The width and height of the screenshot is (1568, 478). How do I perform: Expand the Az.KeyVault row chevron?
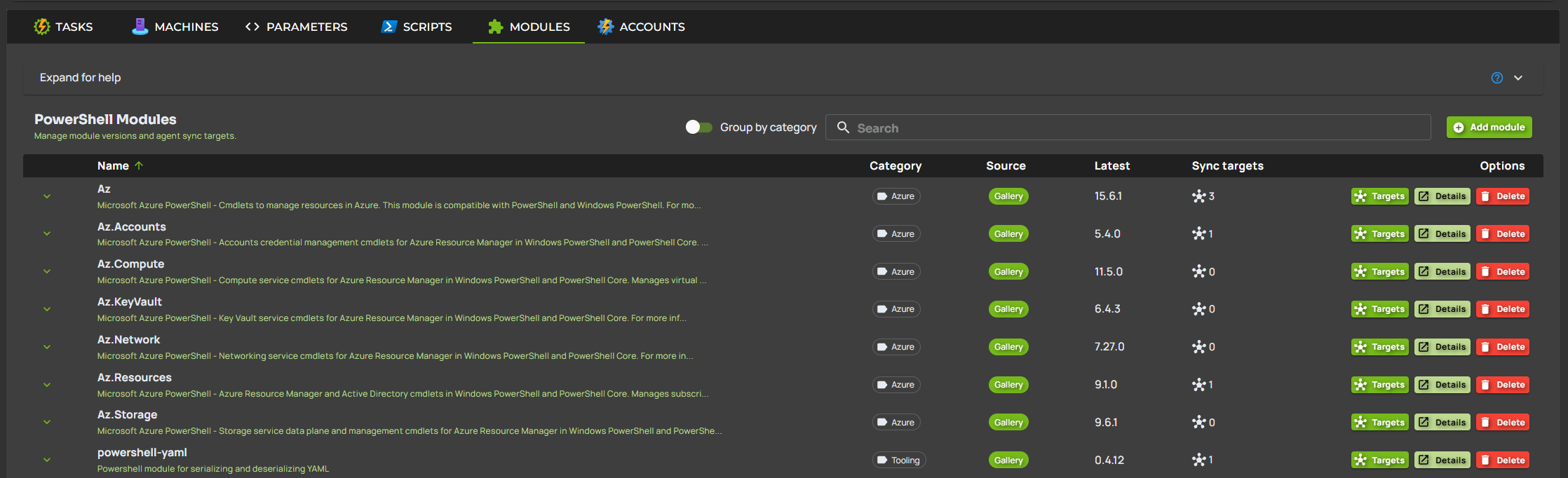(47, 309)
